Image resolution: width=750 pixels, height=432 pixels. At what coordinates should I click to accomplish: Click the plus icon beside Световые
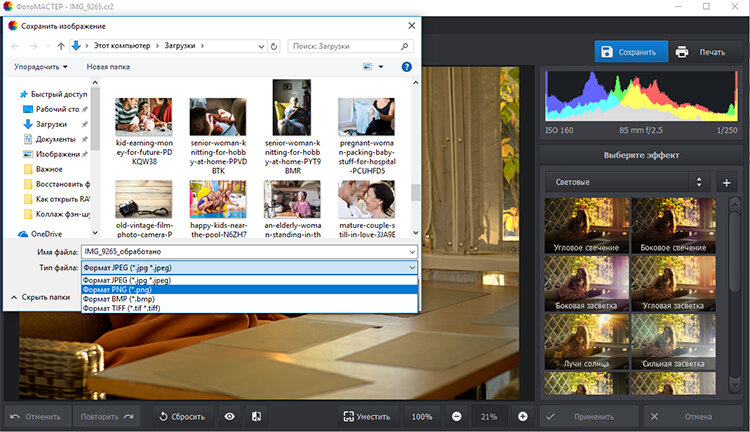pyautogui.click(x=726, y=182)
